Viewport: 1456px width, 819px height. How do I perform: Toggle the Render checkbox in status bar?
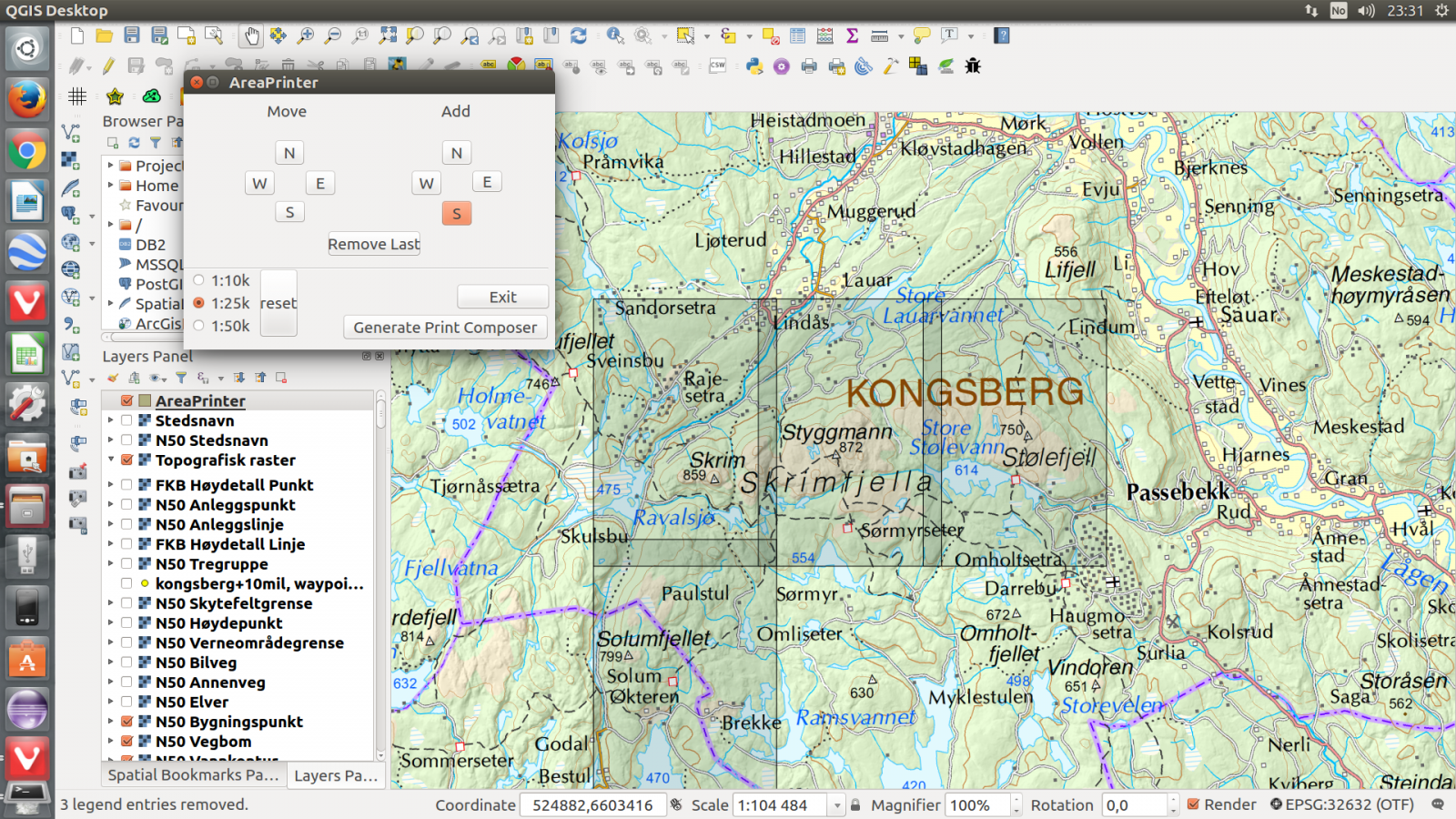click(x=1193, y=804)
